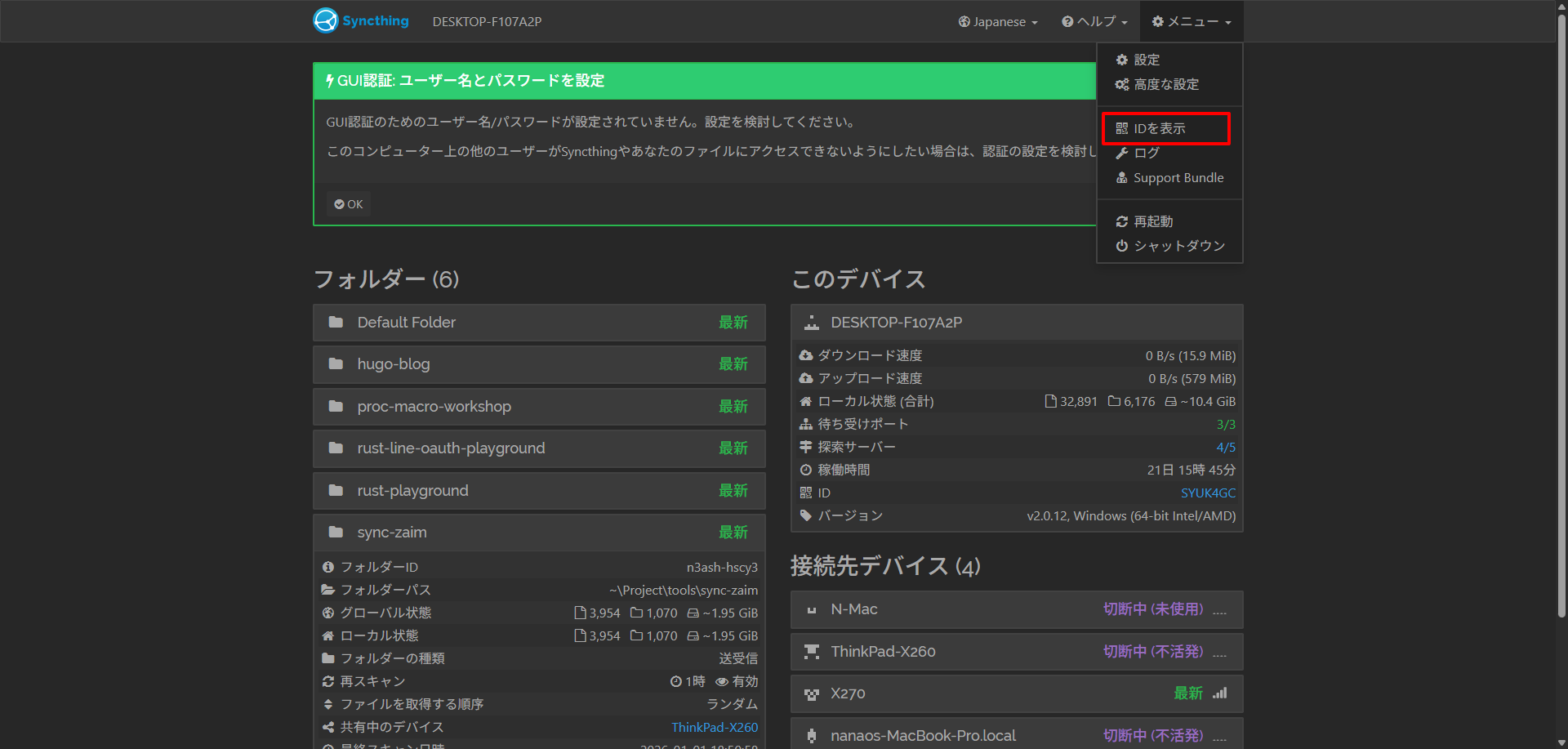1568x749 pixels.
Task: Collapse the メニュー dropdown
Action: [x=1192, y=22]
